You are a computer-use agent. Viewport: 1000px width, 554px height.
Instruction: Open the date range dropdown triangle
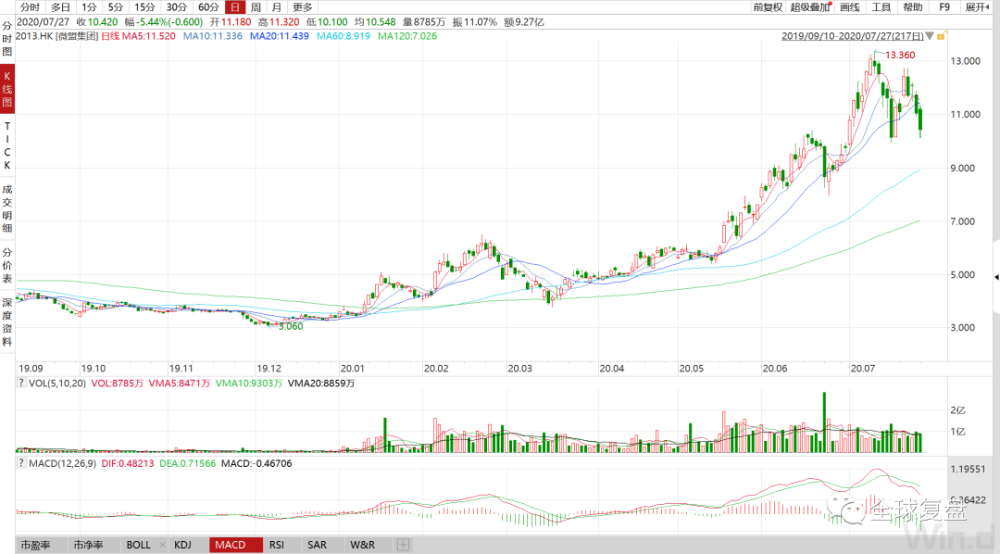point(930,36)
